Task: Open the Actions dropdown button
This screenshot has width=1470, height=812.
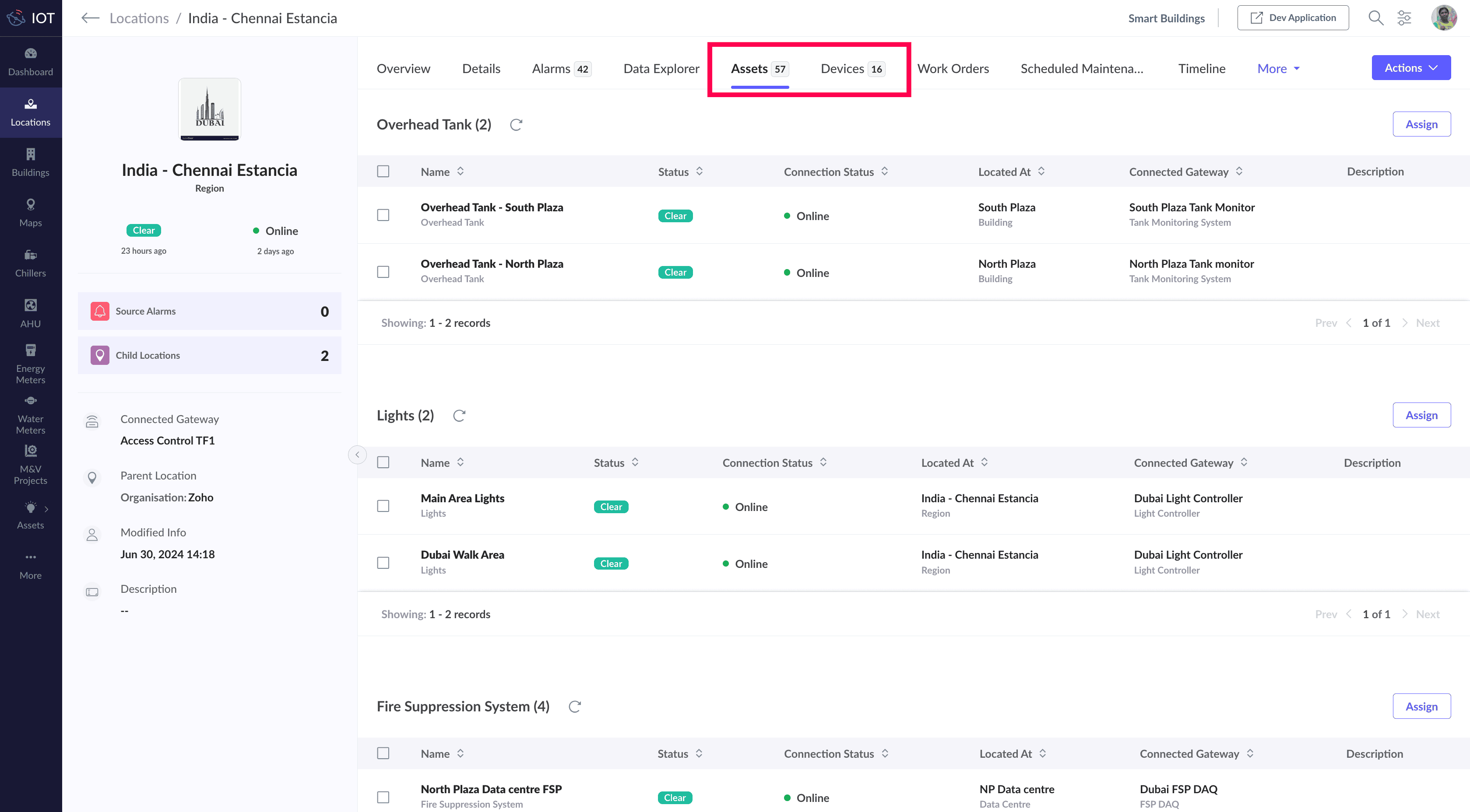Action: (1410, 68)
